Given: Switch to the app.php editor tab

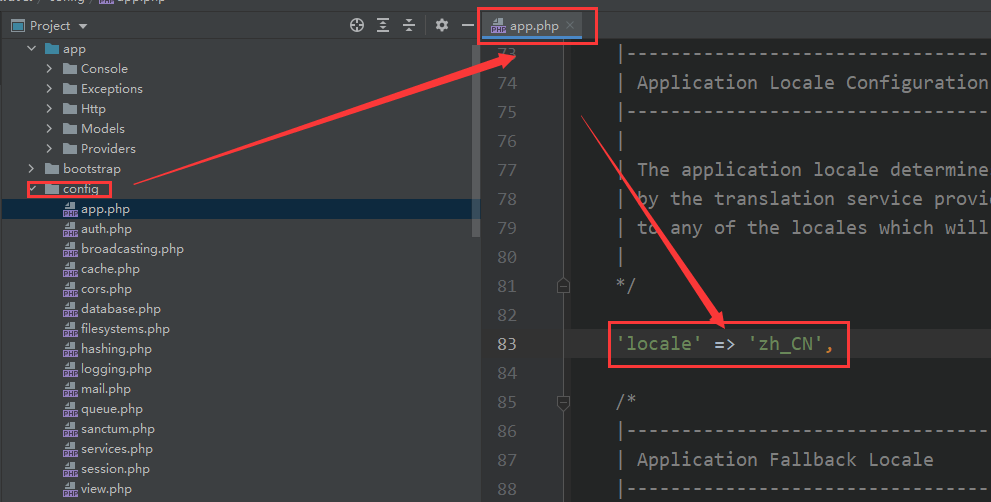Looking at the screenshot, I should point(533,26).
